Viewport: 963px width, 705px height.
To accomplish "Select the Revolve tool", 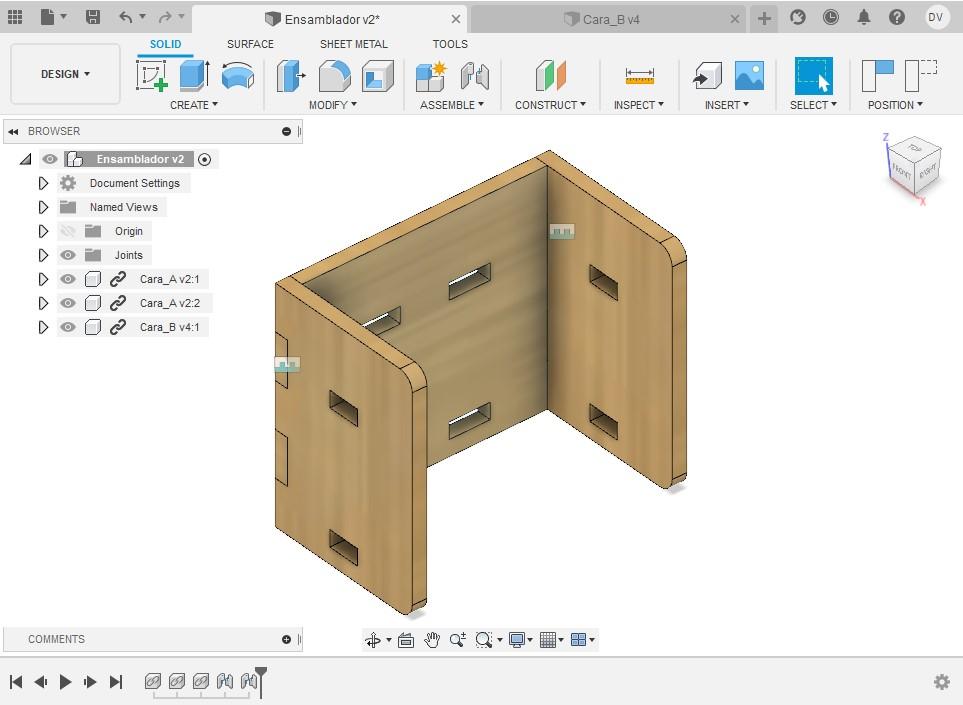I will tap(238, 76).
